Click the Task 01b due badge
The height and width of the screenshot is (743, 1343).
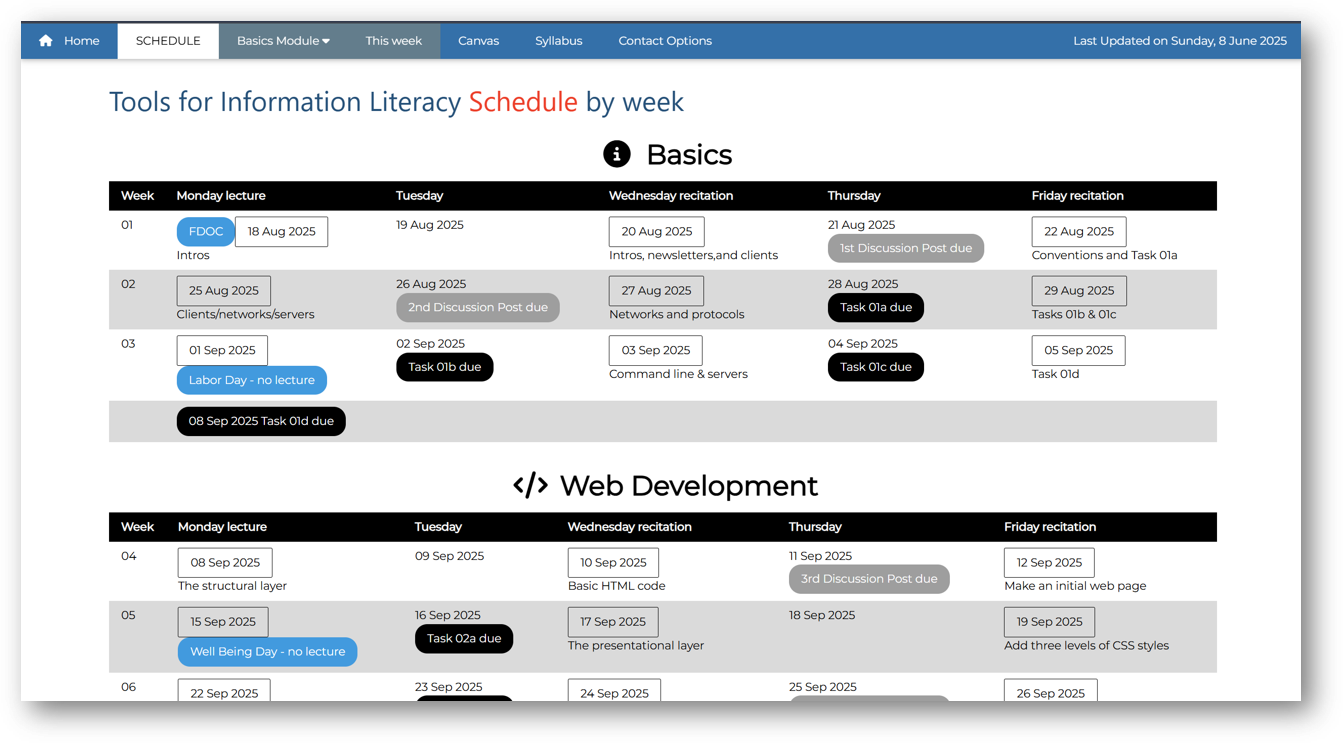click(444, 367)
